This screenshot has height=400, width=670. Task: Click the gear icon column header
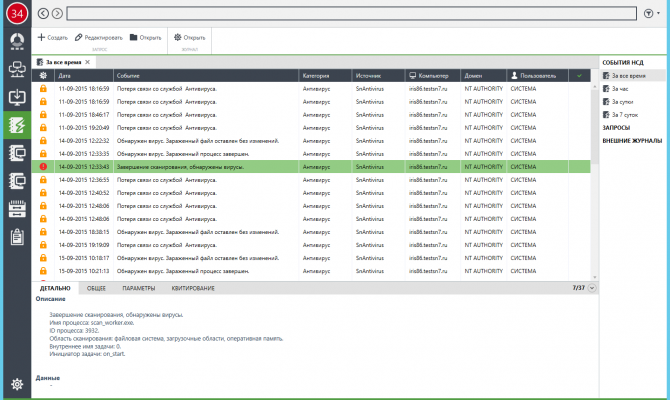[43, 76]
